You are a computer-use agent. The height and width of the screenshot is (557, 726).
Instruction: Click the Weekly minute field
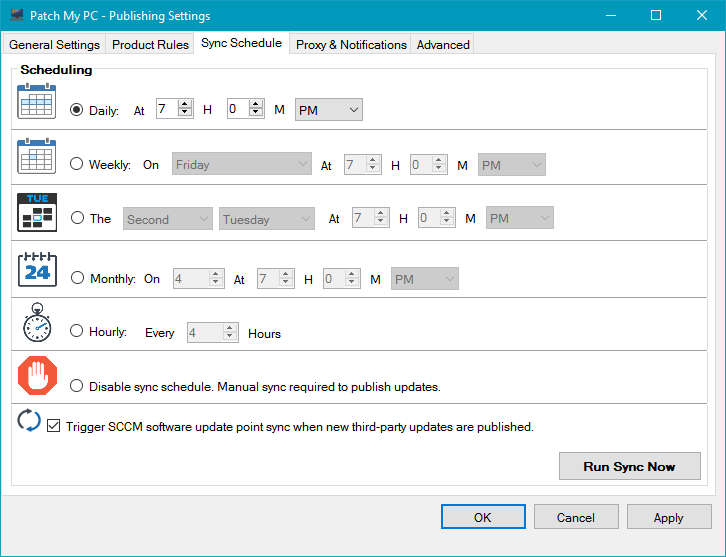[x=421, y=164]
